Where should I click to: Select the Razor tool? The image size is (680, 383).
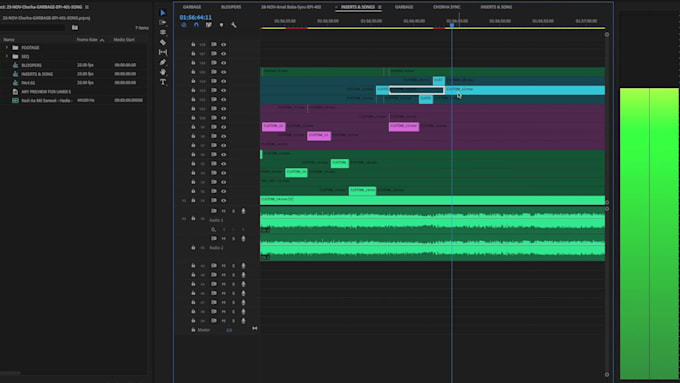[163, 42]
